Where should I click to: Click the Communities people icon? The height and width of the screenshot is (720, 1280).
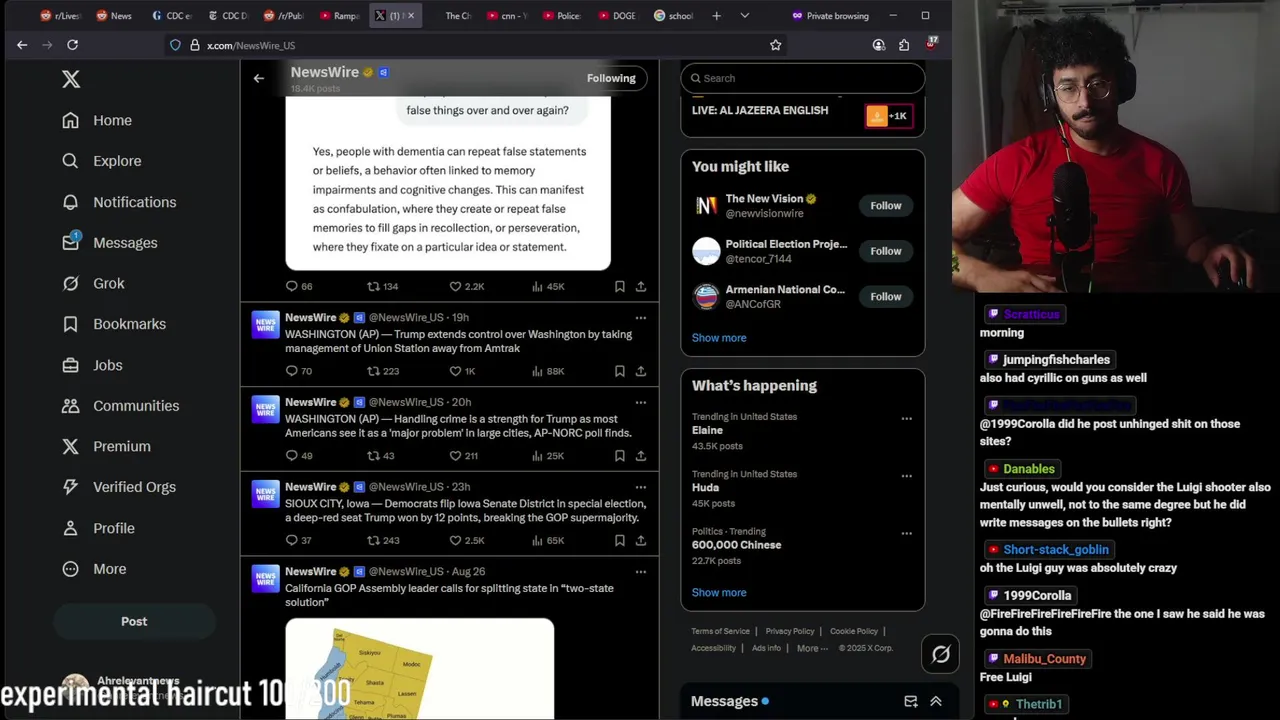pyautogui.click(x=70, y=406)
